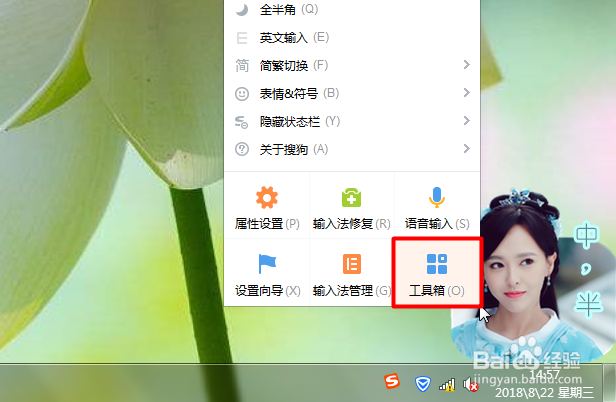Image resolution: width=616 pixels, height=402 pixels.
Task: Open the 工具箱 toolbox grid icon
Action: click(437, 264)
